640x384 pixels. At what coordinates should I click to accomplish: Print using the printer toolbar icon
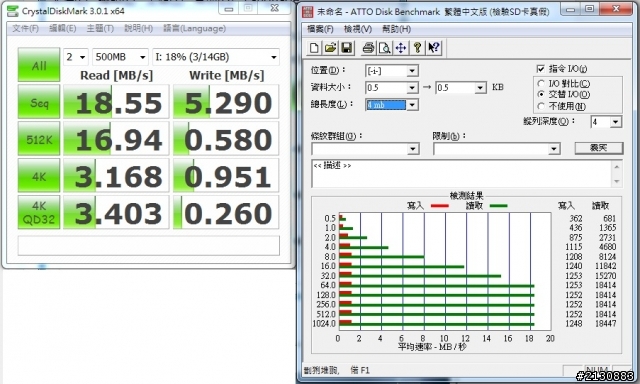point(368,48)
